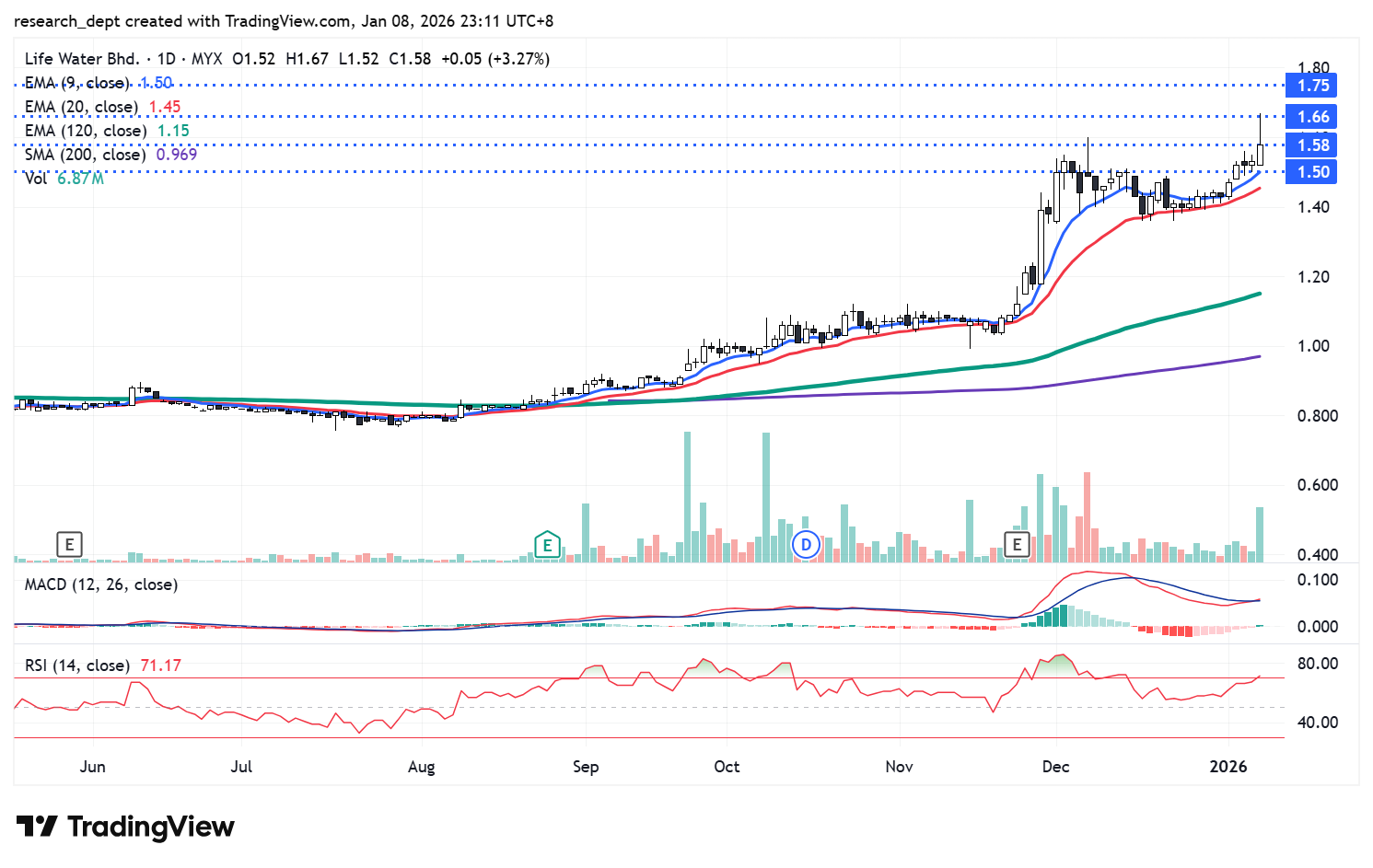Open the green earnings marker before September
The width and height of the screenshot is (1373, 868).
pyautogui.click(x=547, y=545)
